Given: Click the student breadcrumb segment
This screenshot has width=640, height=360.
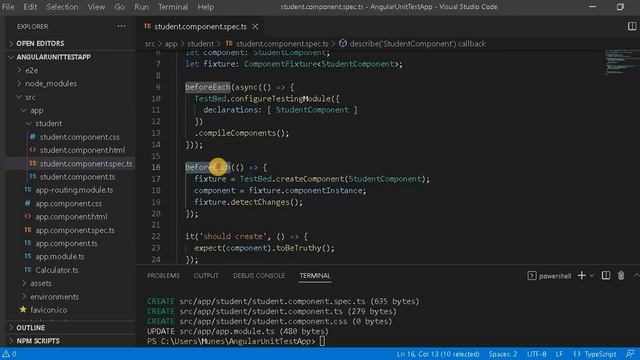Looking at the screenshot, I should tap(200, 44).
